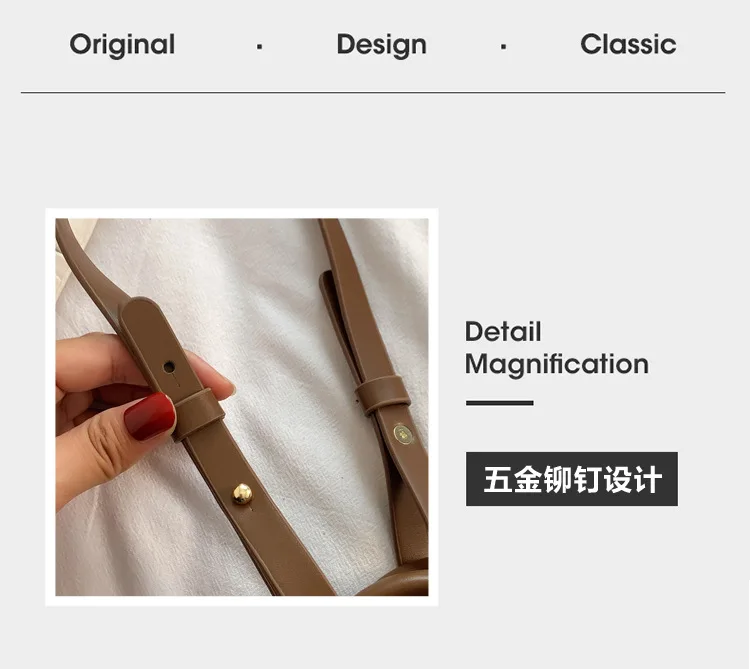The height and width of the screenshot is (669, 750).
Task: Click the short underline below Detail Magnification
Action: coord(499,403)
